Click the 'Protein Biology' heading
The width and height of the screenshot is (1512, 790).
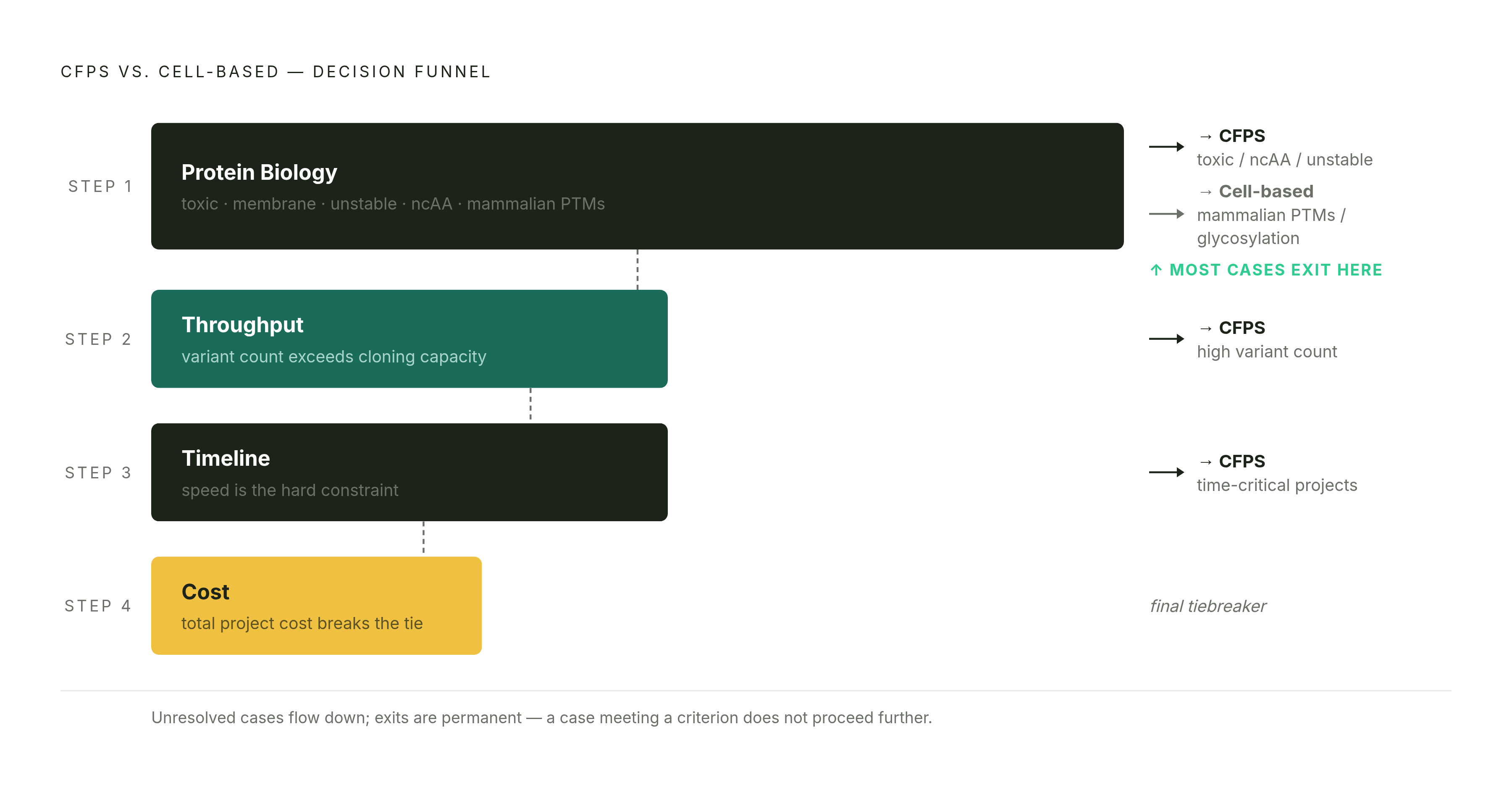point(259,173)
